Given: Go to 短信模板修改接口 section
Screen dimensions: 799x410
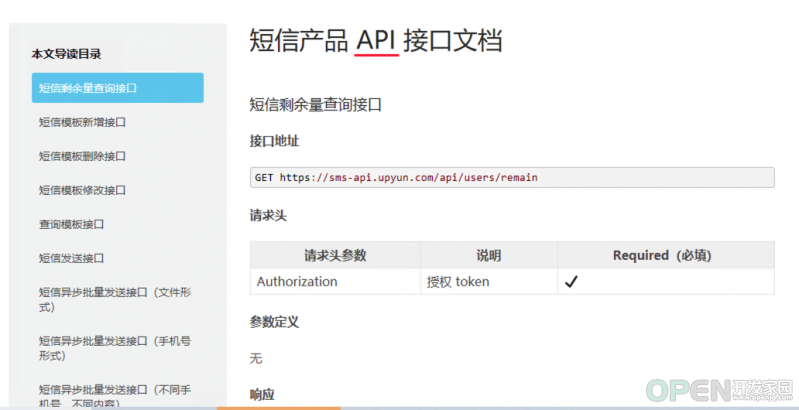Looking at the screenshot, I should click(82, 190).
